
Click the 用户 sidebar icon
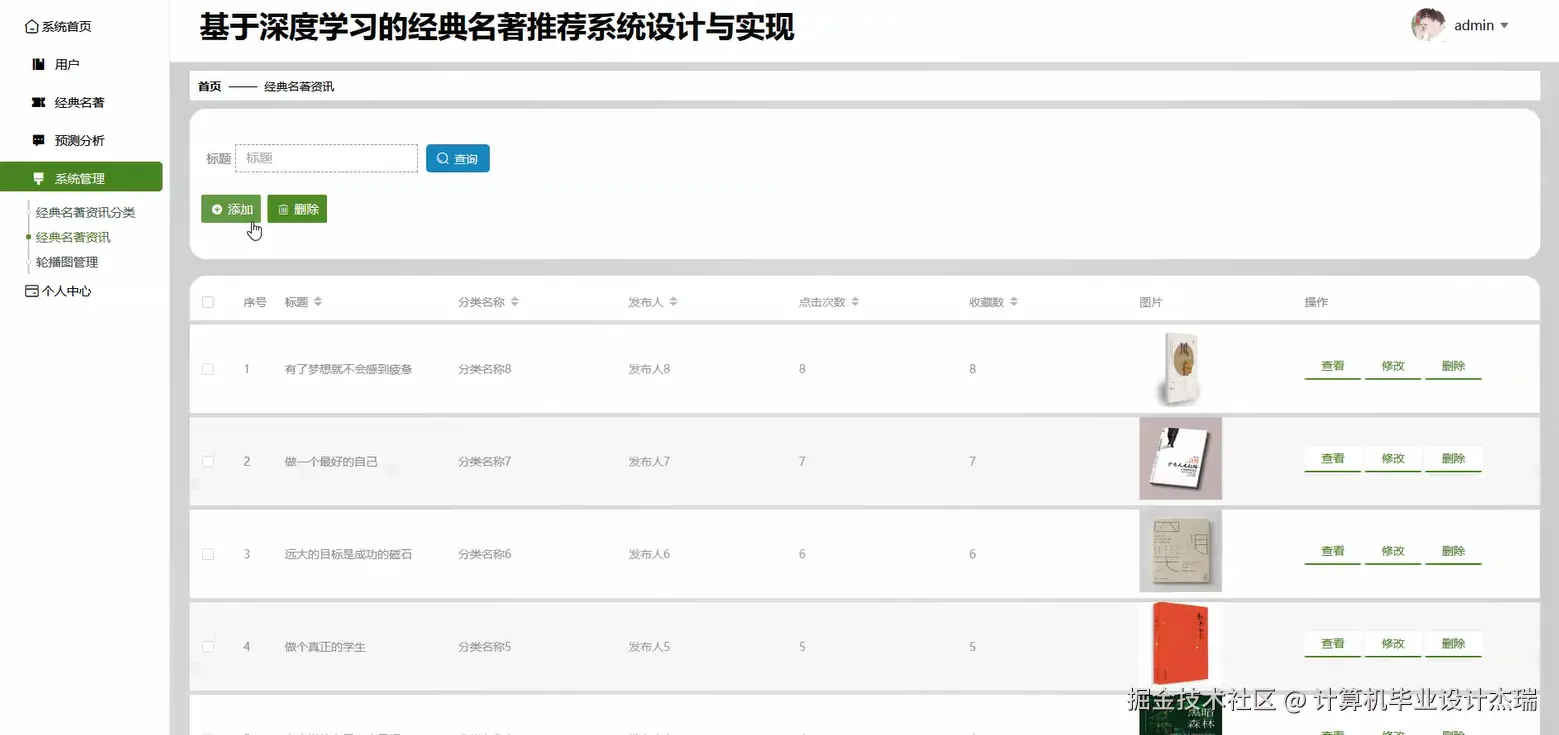39,64
